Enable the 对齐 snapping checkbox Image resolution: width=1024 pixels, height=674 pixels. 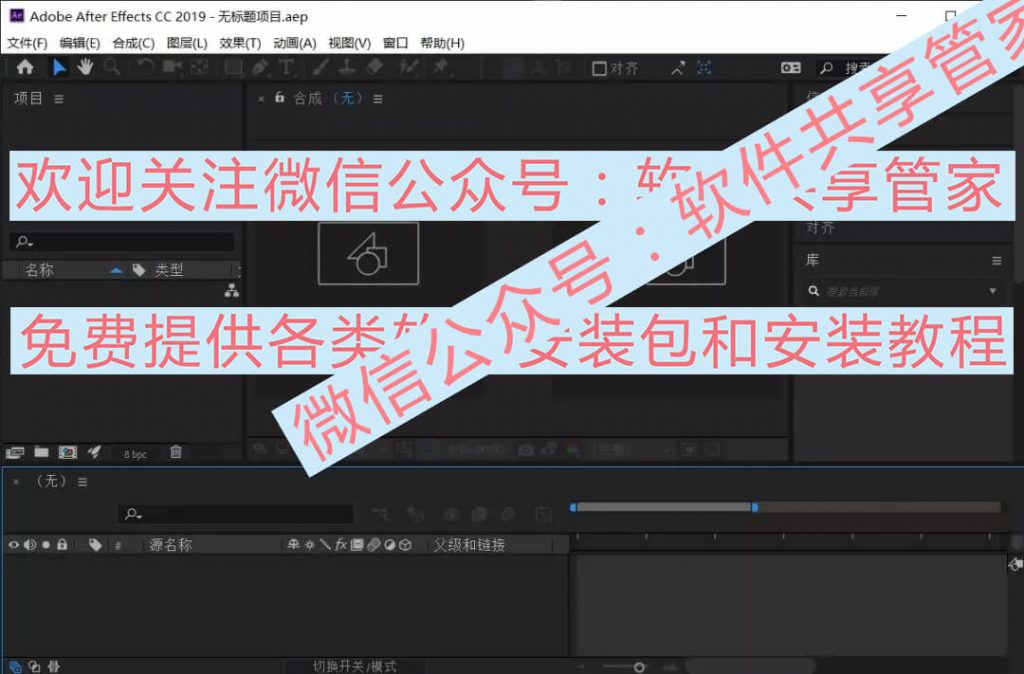click(x=599, y=69)
